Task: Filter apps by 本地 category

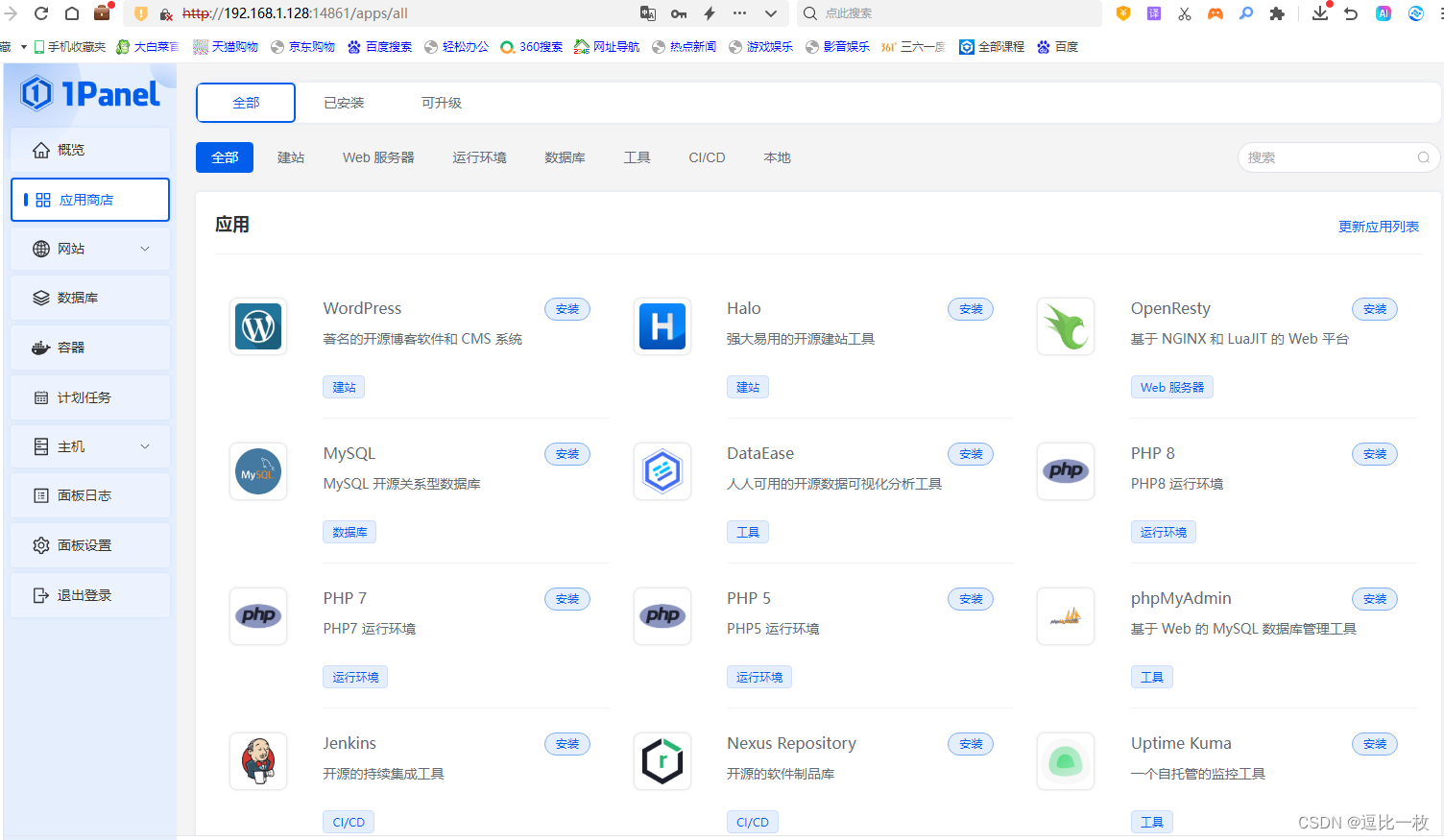Action: 777,157
